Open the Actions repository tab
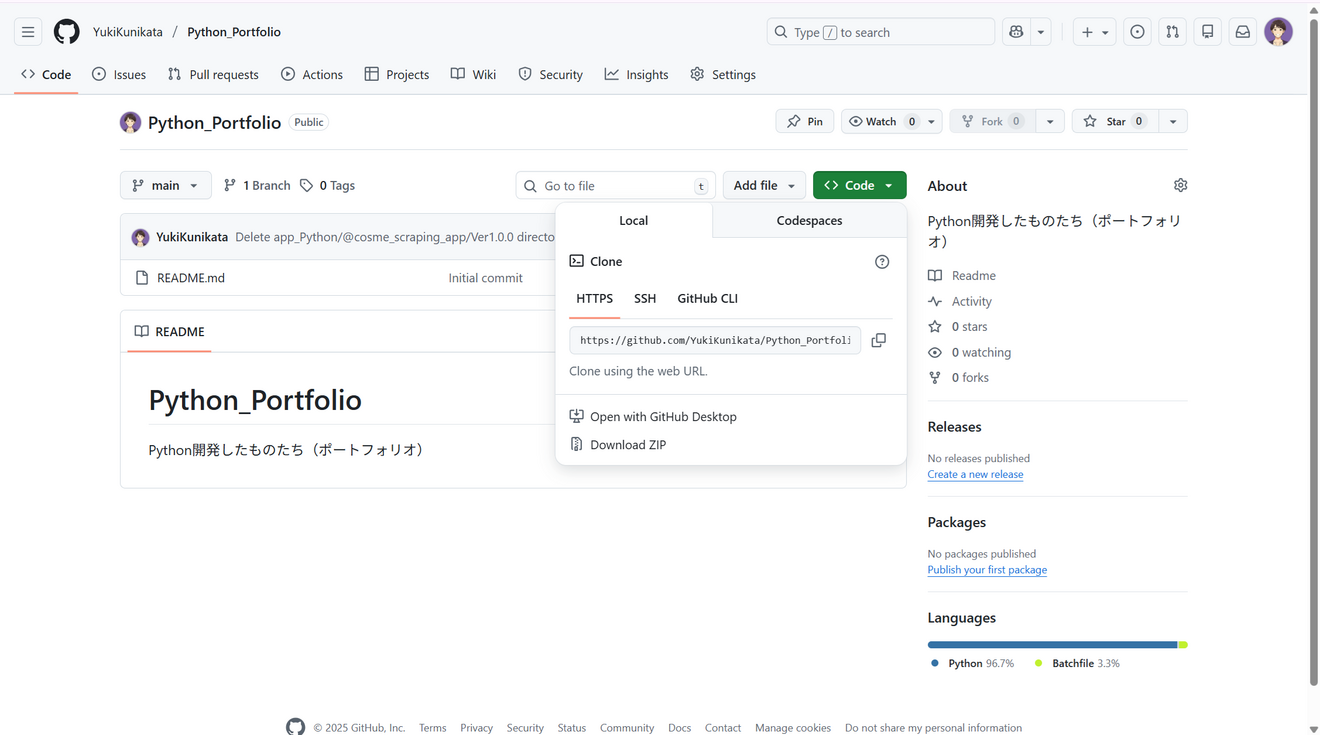1320x735 pixels. pyautogui.click(x=312, y=74)
